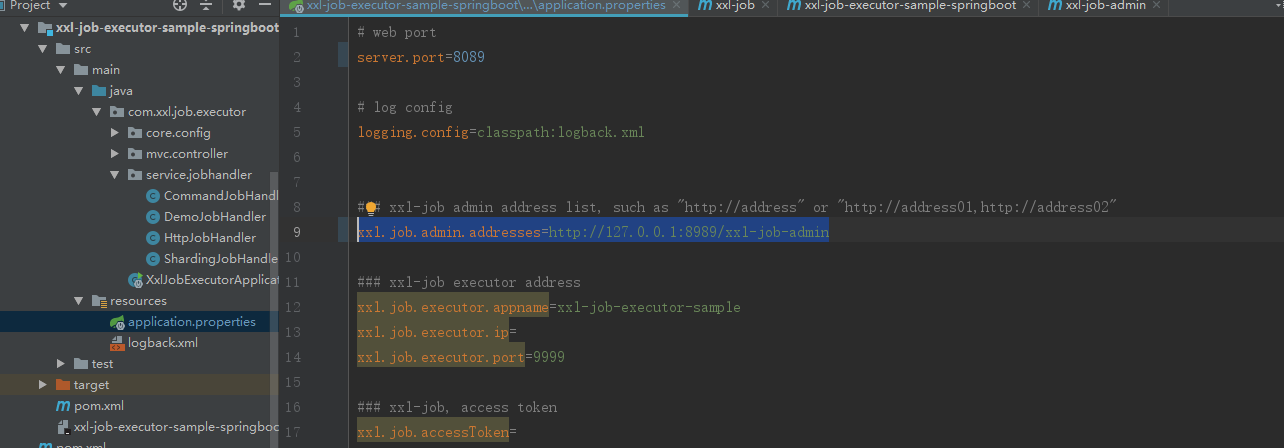1284x448 pixels.
Task: Collapse the src folder
Action: pyautogui.click(x=43, y=49)
